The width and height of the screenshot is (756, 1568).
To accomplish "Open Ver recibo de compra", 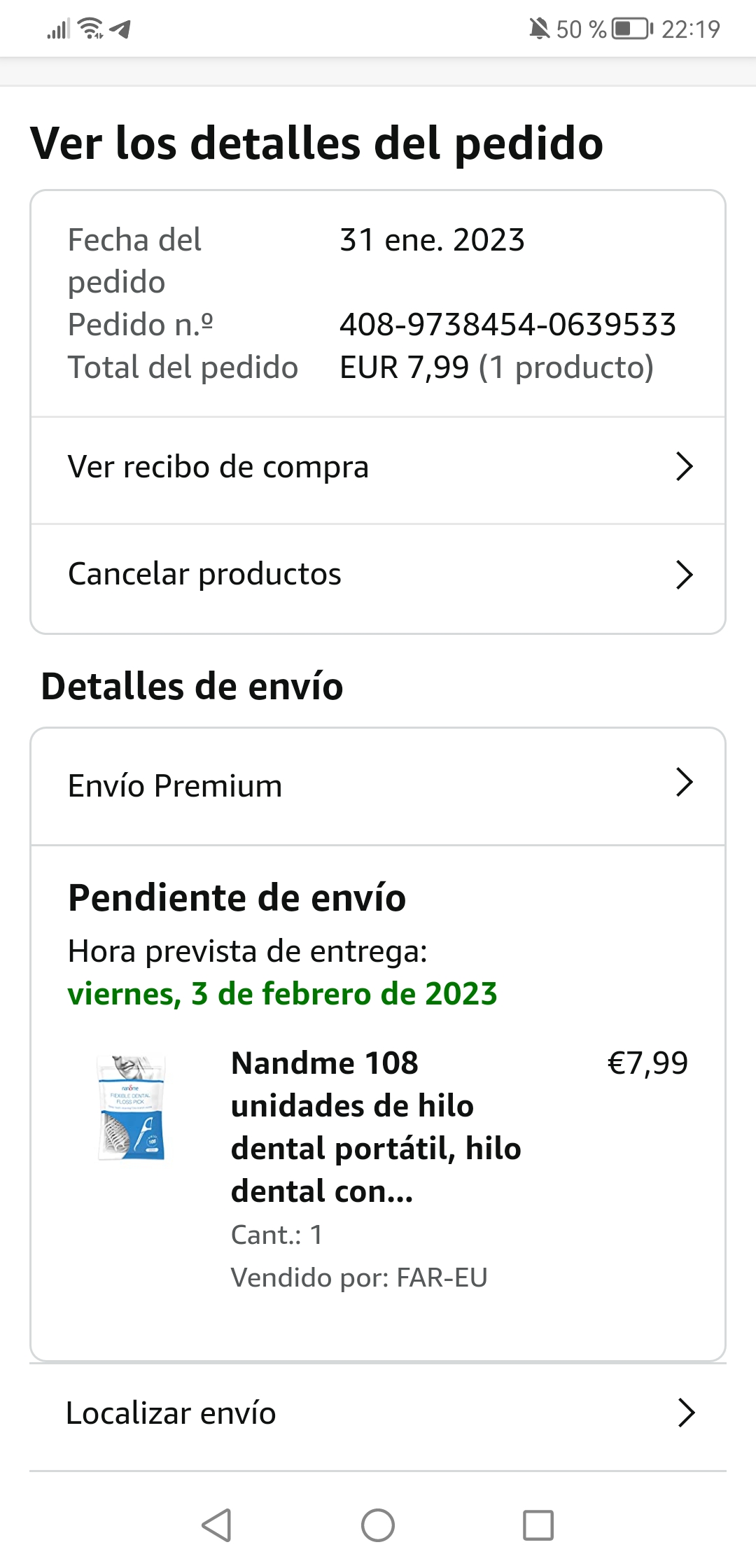I will (218, 467).
